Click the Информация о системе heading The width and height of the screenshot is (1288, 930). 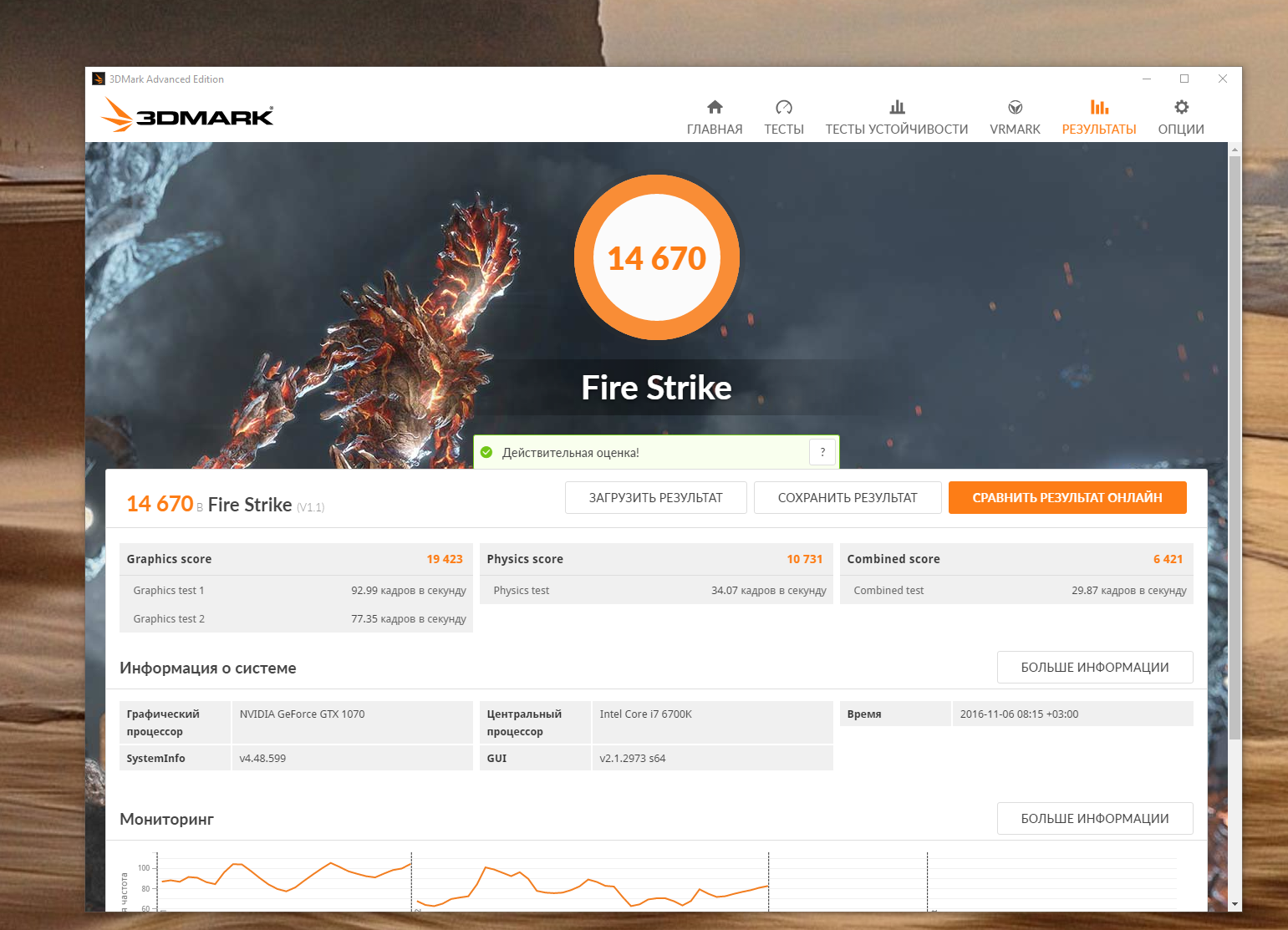tap(208, 668)
